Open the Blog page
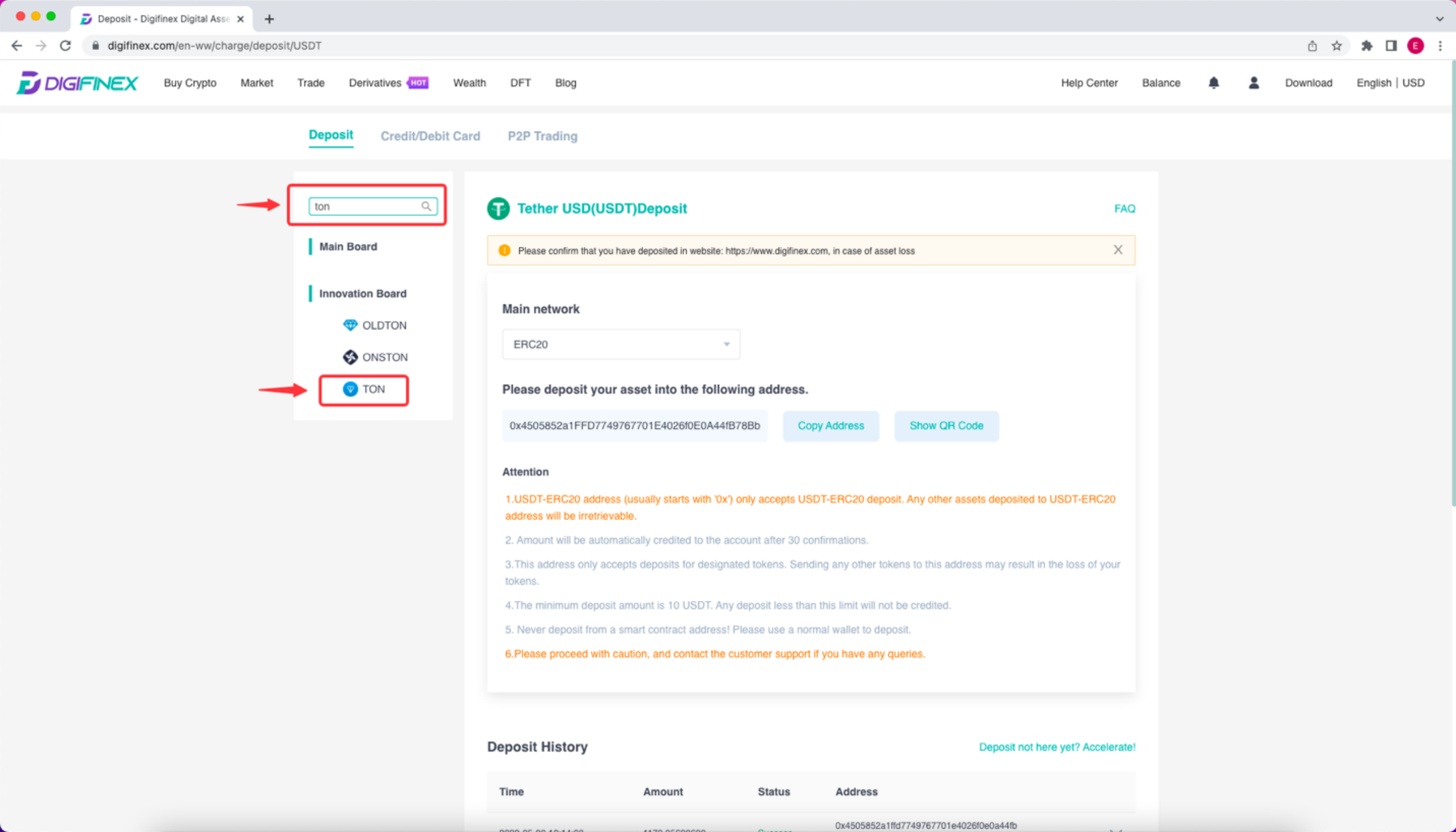This screenshot has width=1456, height=832. click(x=565, y=83)
